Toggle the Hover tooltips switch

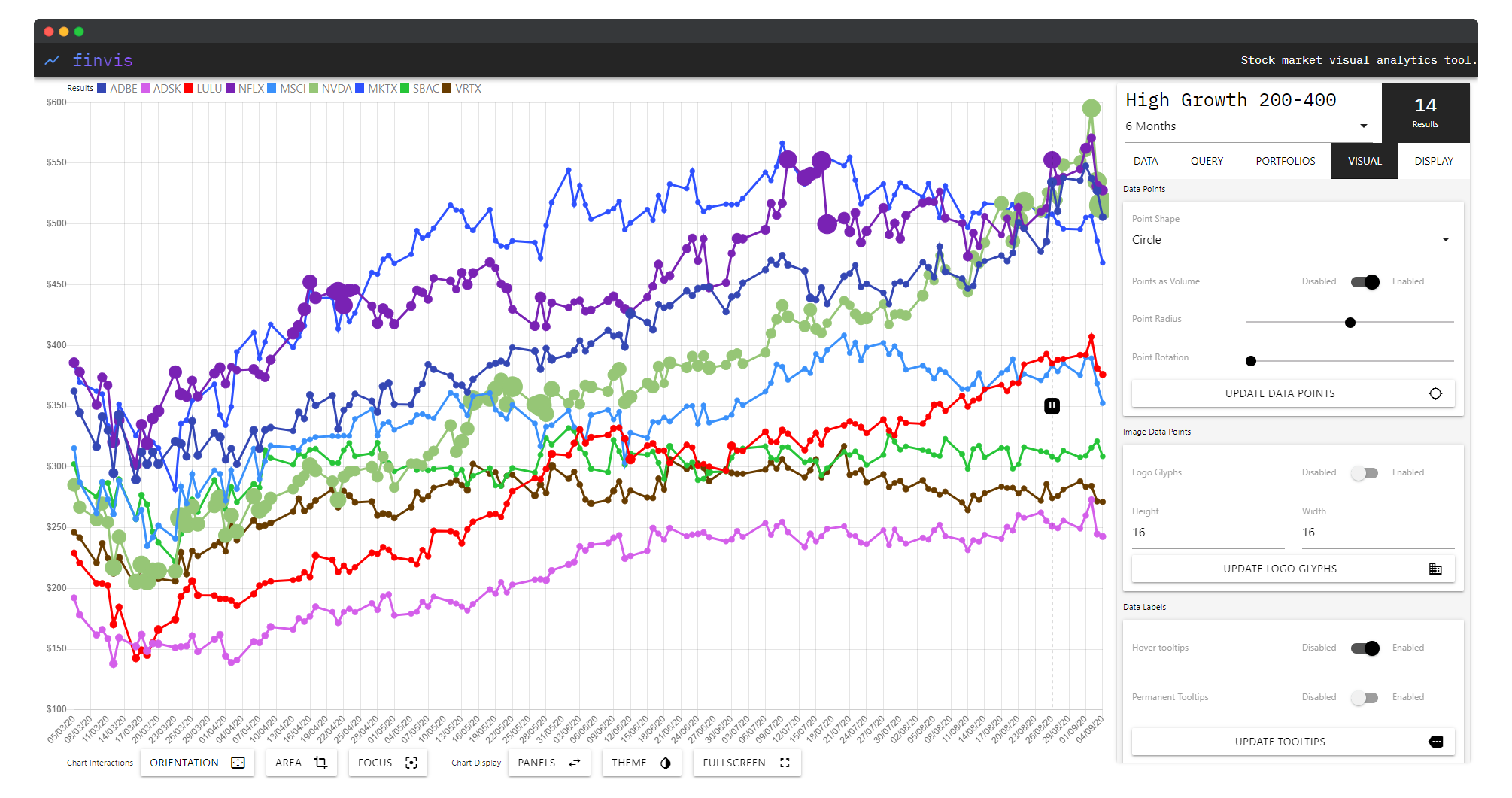tap(1365, 648)
